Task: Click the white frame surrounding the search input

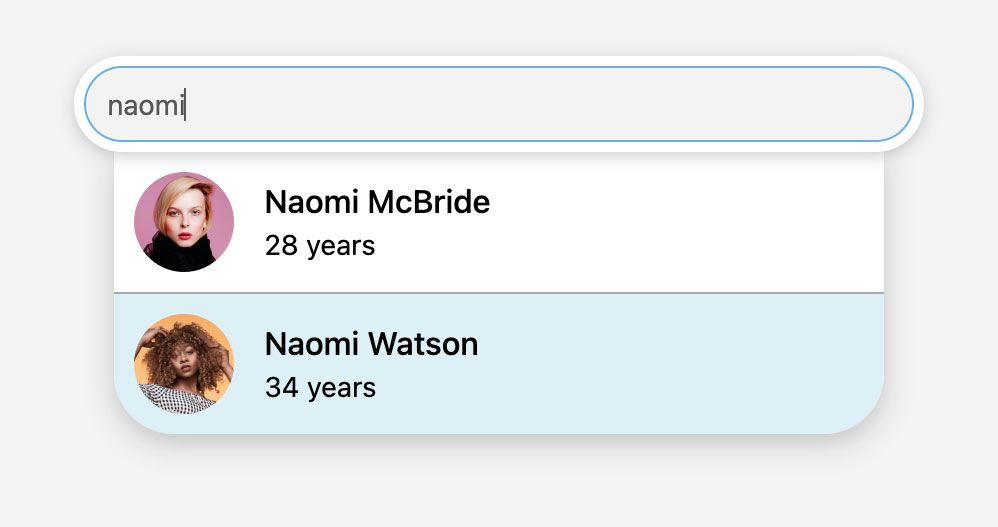Action: [499, 61]
